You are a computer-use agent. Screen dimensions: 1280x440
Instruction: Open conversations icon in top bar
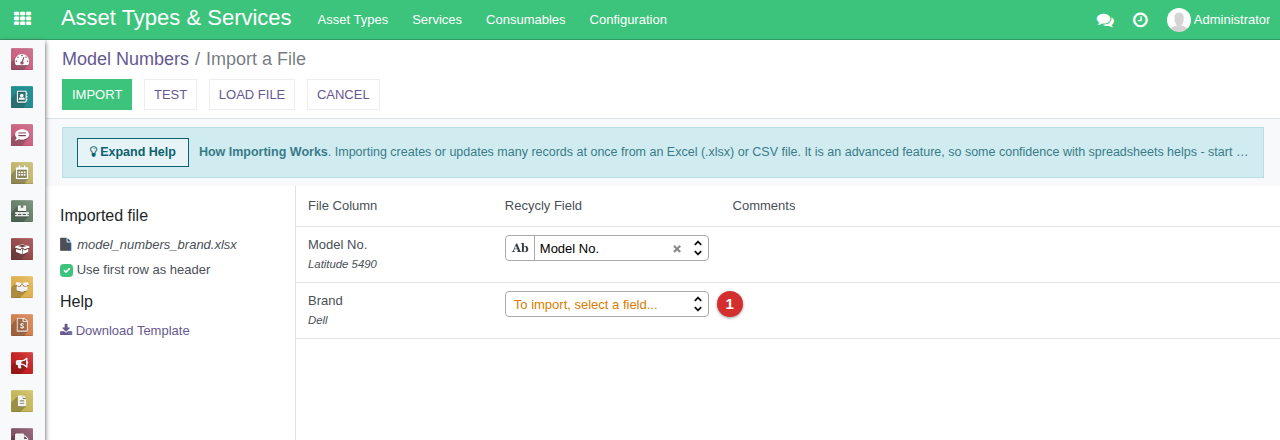pos(1105,20)
